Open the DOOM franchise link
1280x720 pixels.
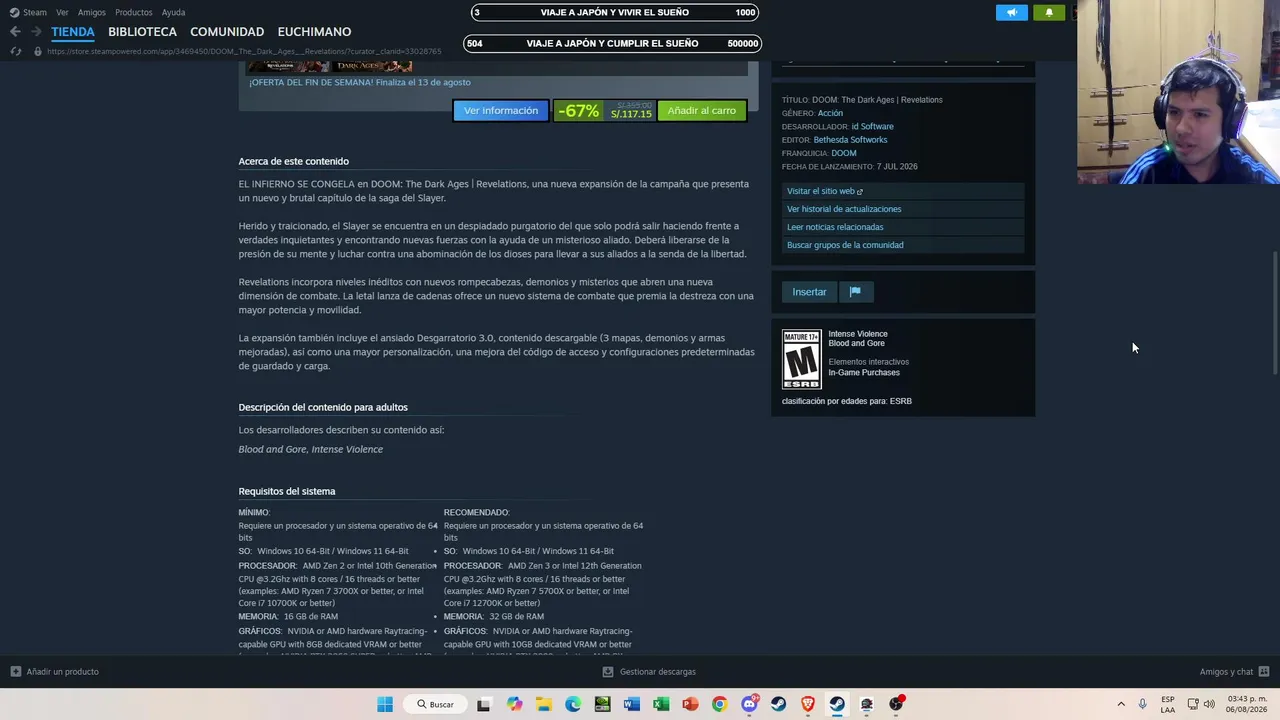point(844,153)
